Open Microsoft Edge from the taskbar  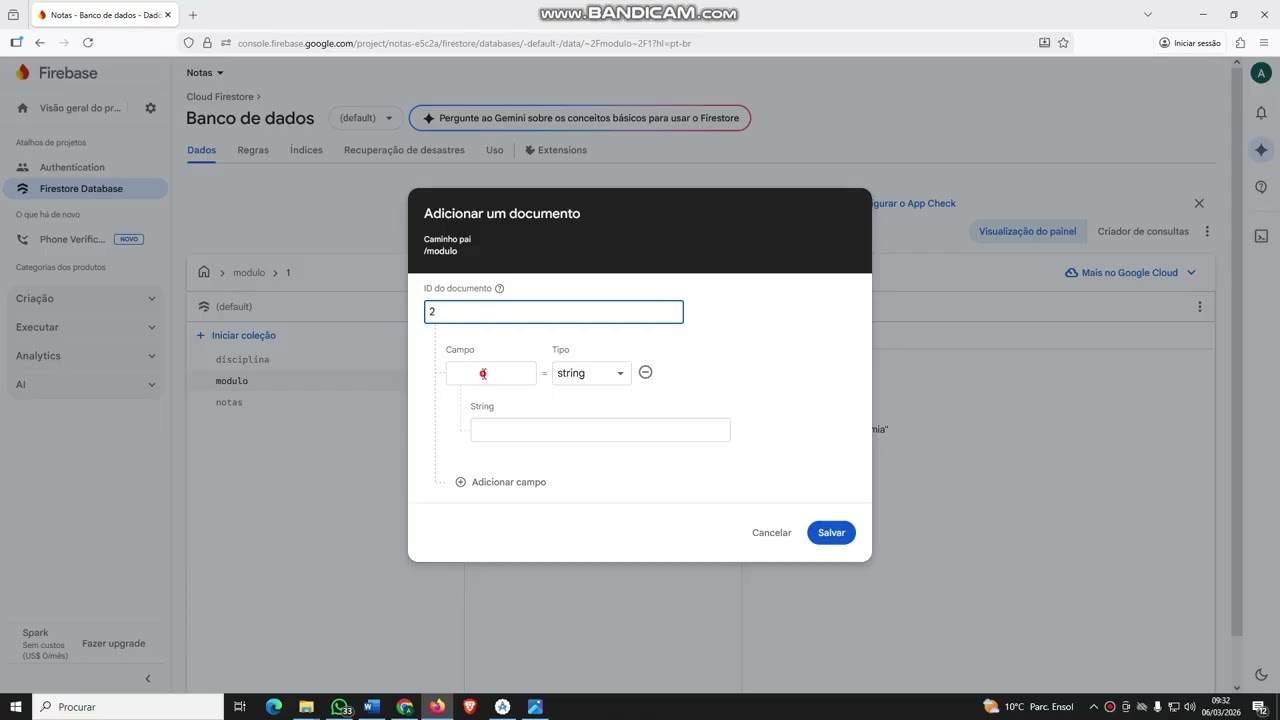tap(274, 707)
